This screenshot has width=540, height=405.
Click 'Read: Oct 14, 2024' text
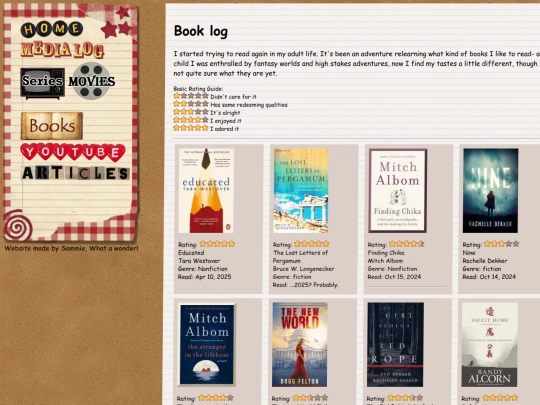click(x=489, y=277)
